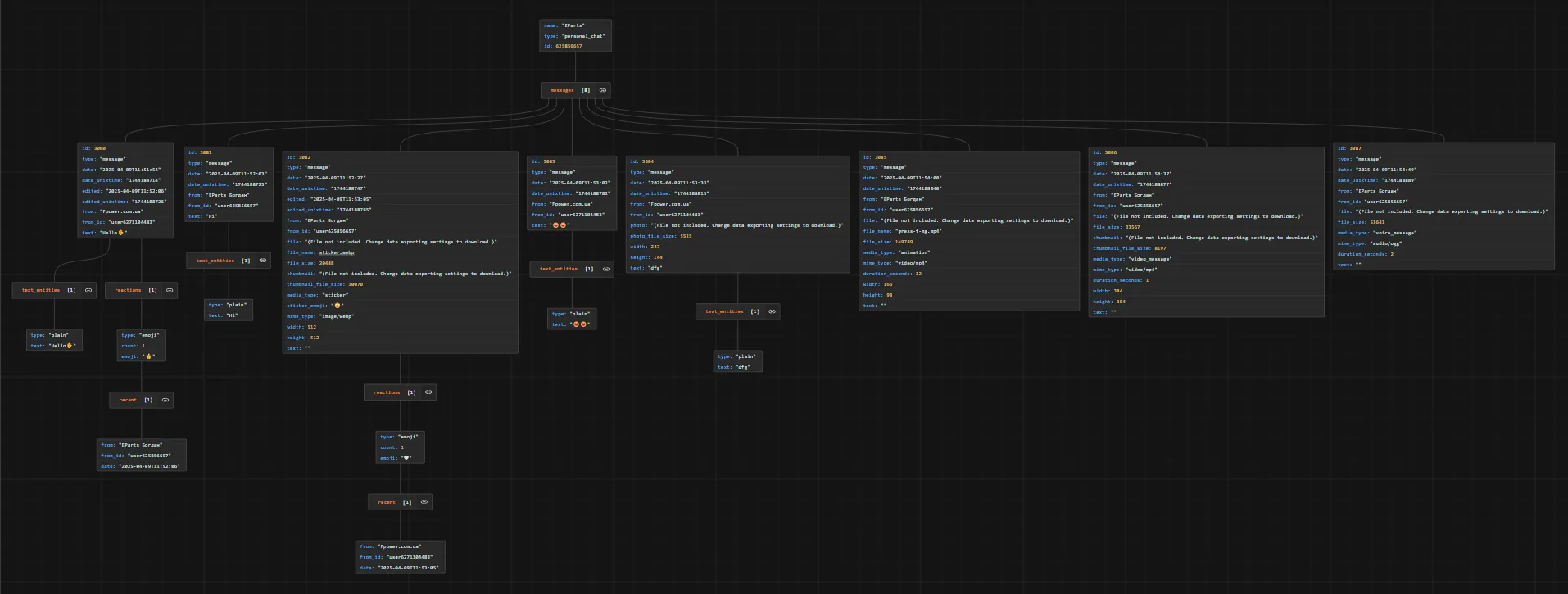Click emoji node with thumbs-up reaction
The image size is (1568, 594).
click(x=142, y=346)
